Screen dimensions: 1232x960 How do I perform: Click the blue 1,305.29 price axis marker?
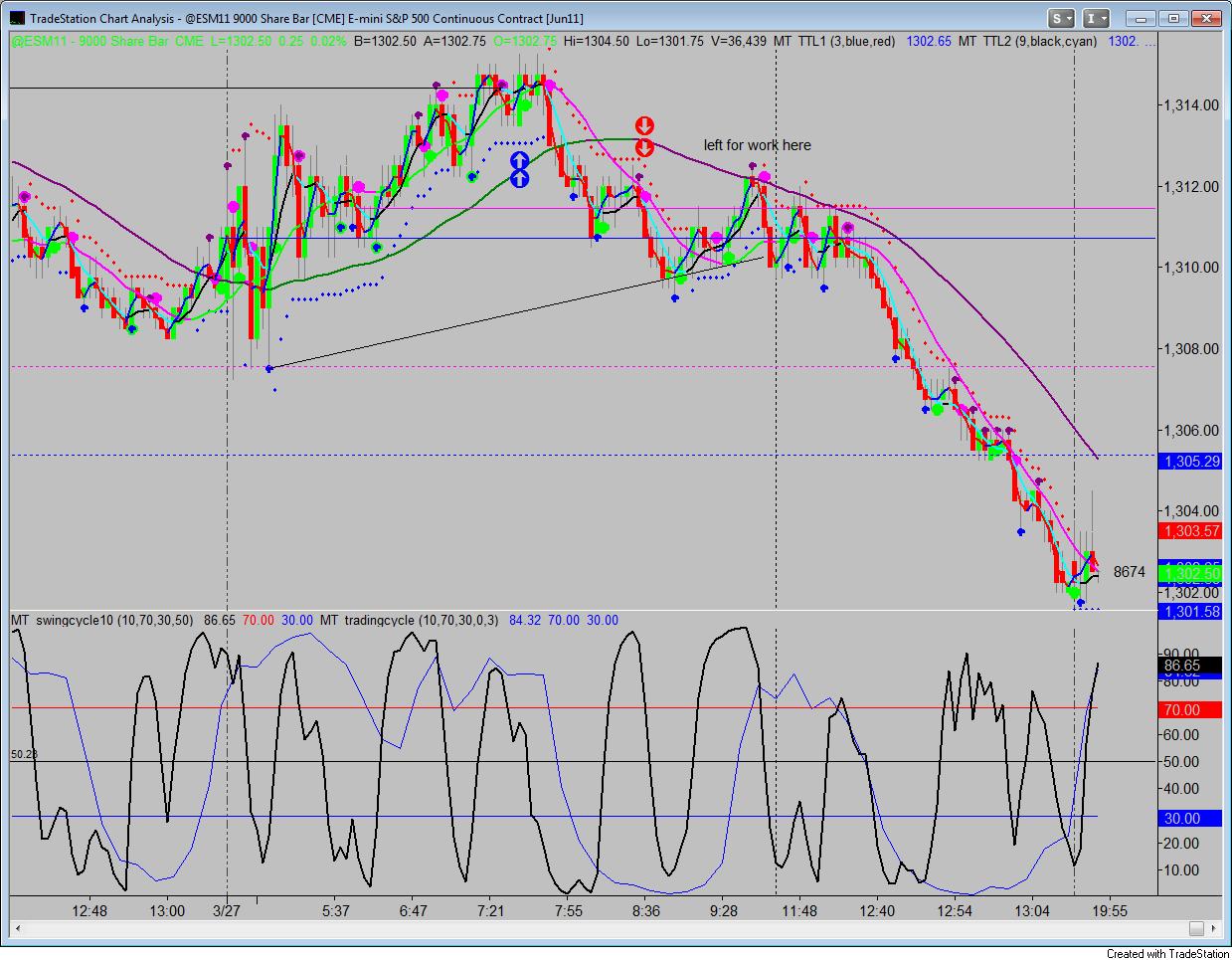[1190, 461]
